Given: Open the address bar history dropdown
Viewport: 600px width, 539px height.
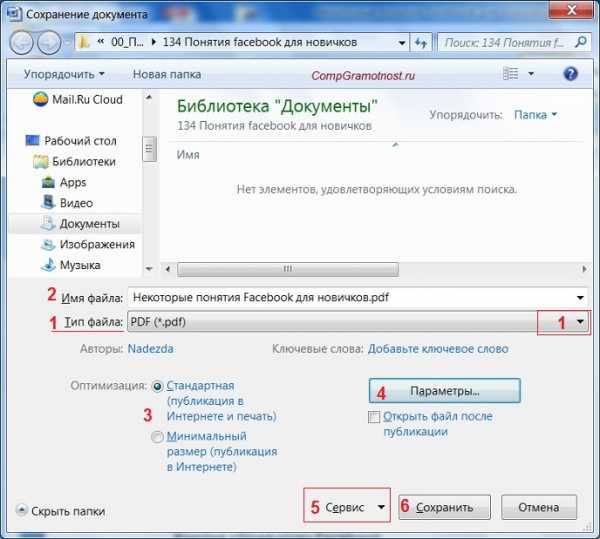Looking at the screenshot, I should click(x=402, y=43).
